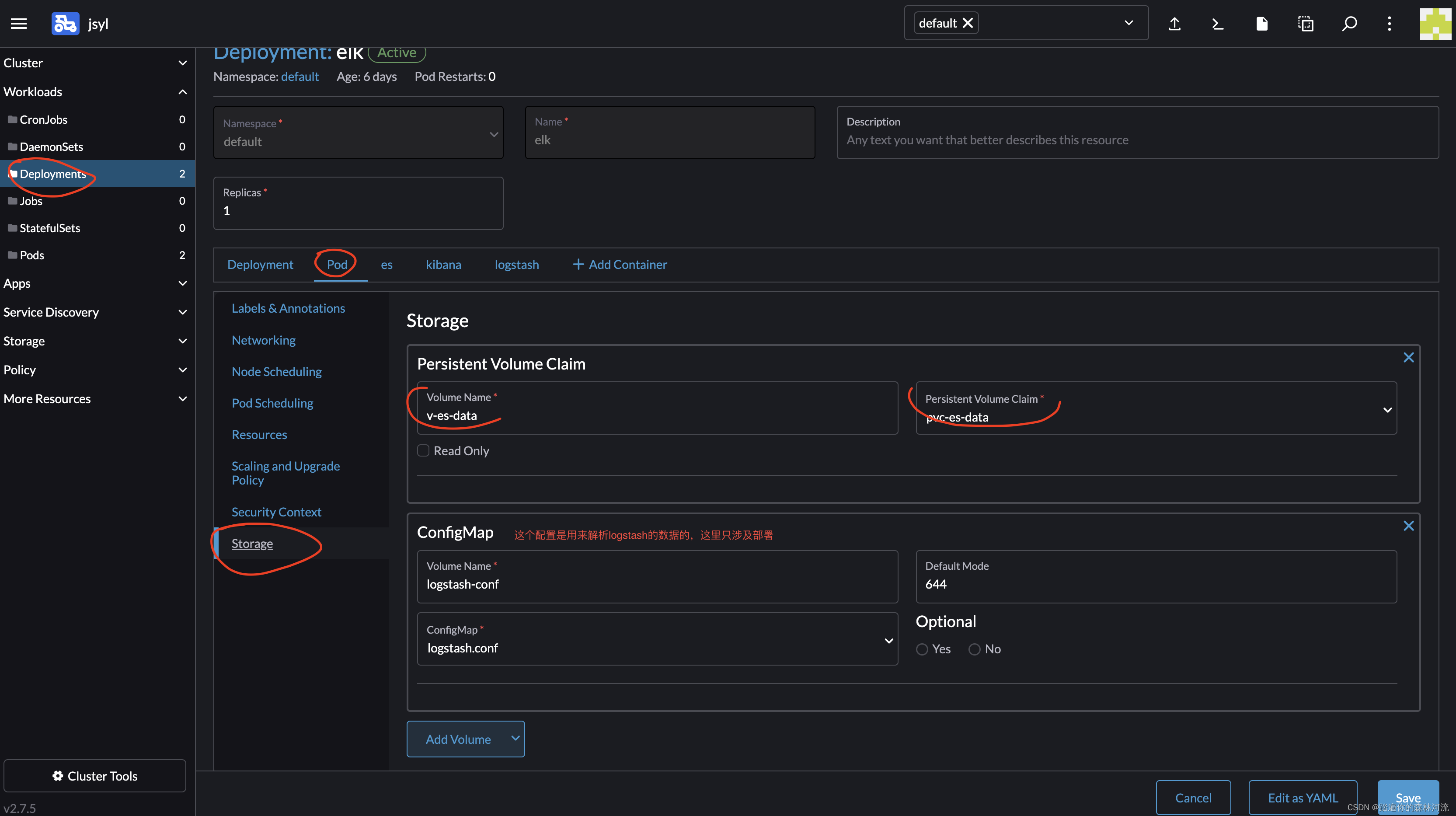Open the Node Scheduling section
This screenshot has height=816, width=1456.
[x=276, y=372]
